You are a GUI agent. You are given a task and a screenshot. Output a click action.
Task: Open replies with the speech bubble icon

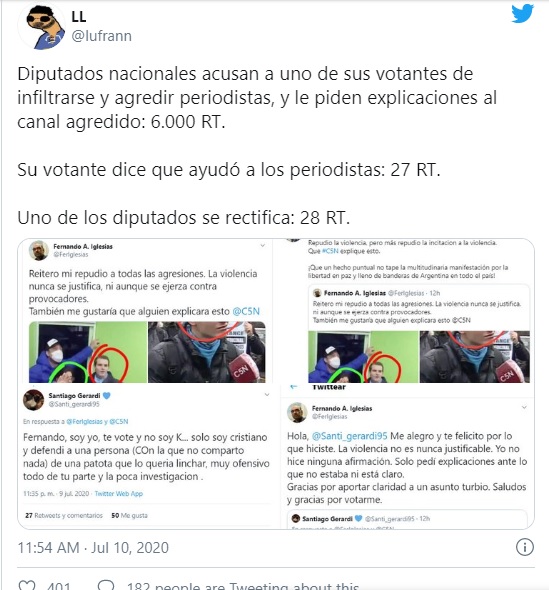(106, 585)
